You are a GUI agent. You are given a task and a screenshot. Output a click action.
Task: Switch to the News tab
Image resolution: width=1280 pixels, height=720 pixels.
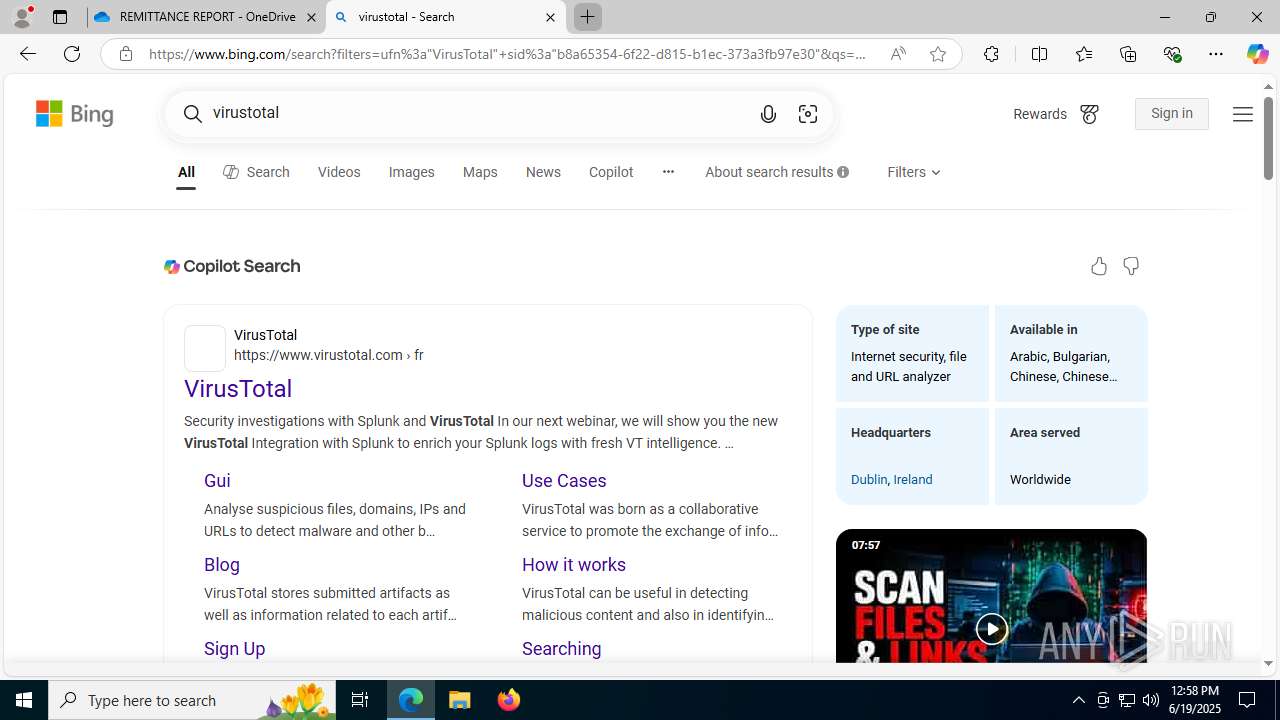(543, 172)
